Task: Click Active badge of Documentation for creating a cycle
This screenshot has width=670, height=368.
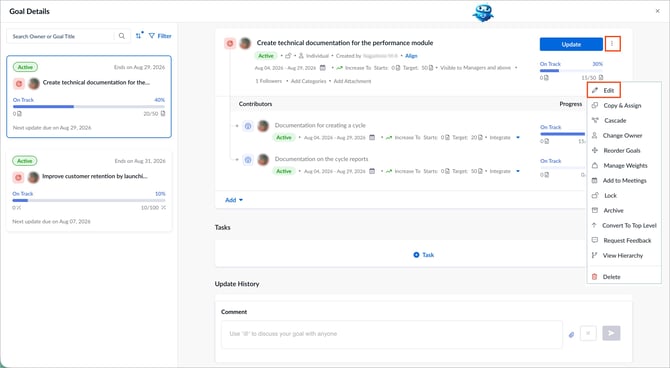Action: [x=284, y=138]
